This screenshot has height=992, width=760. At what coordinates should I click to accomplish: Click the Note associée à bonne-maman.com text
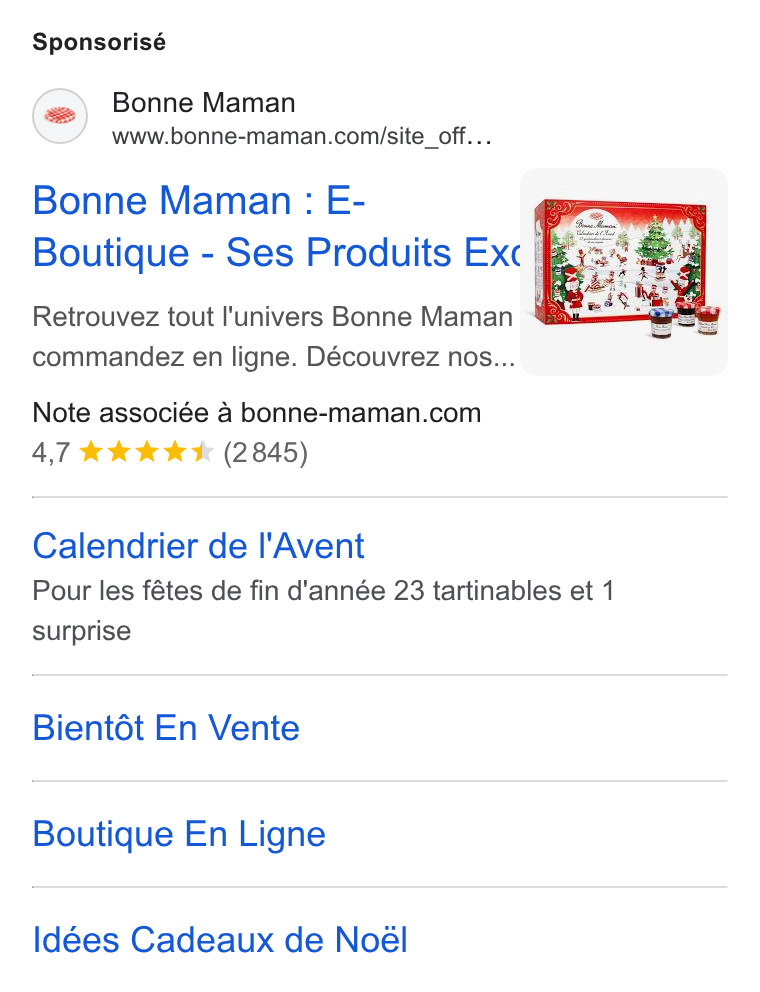257,413
